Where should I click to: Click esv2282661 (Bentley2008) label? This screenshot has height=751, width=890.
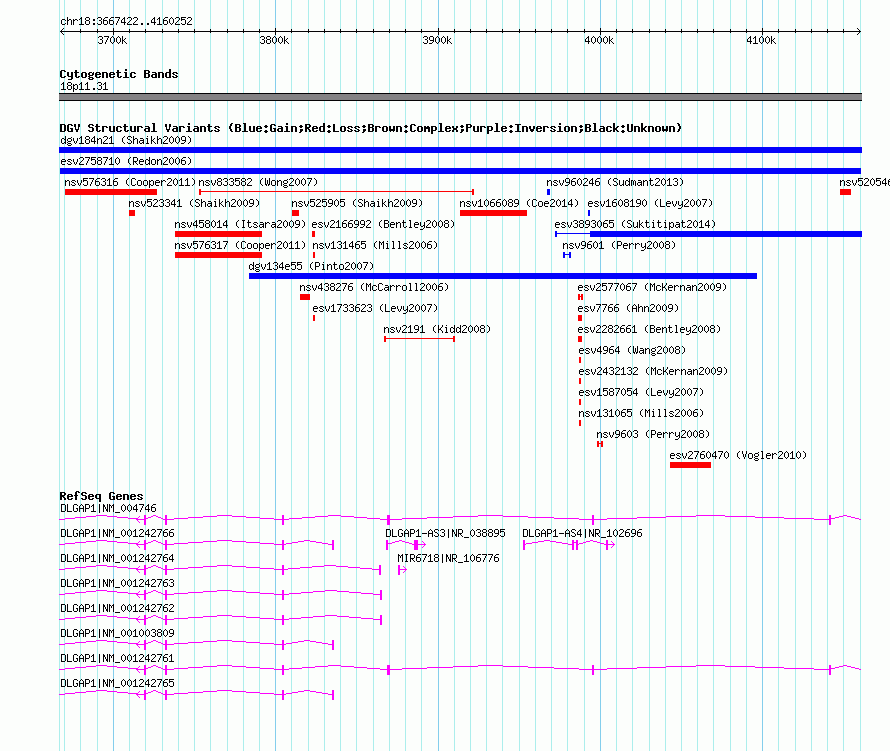(649, 329)
